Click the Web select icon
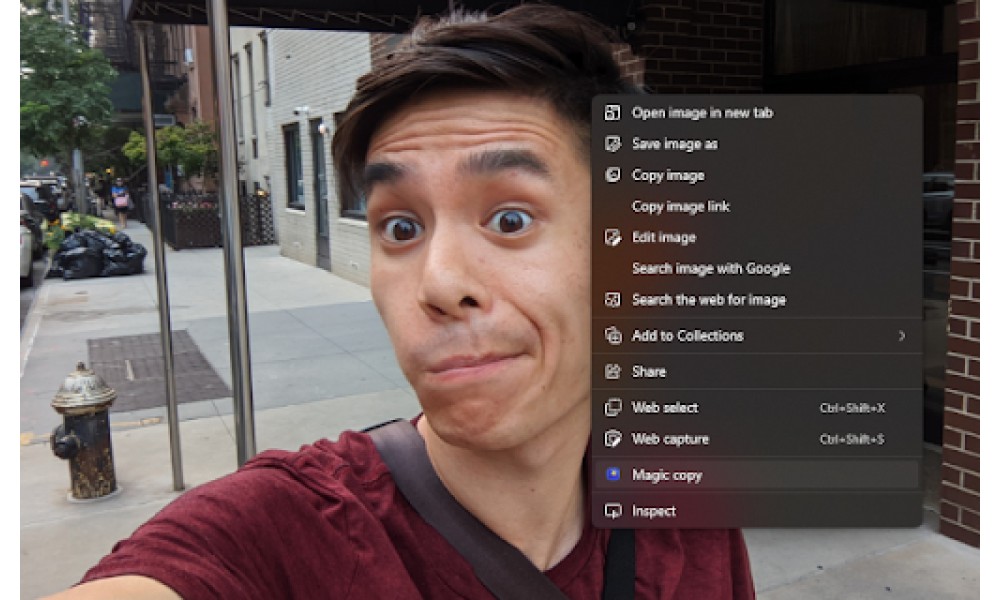 (612, 407)
